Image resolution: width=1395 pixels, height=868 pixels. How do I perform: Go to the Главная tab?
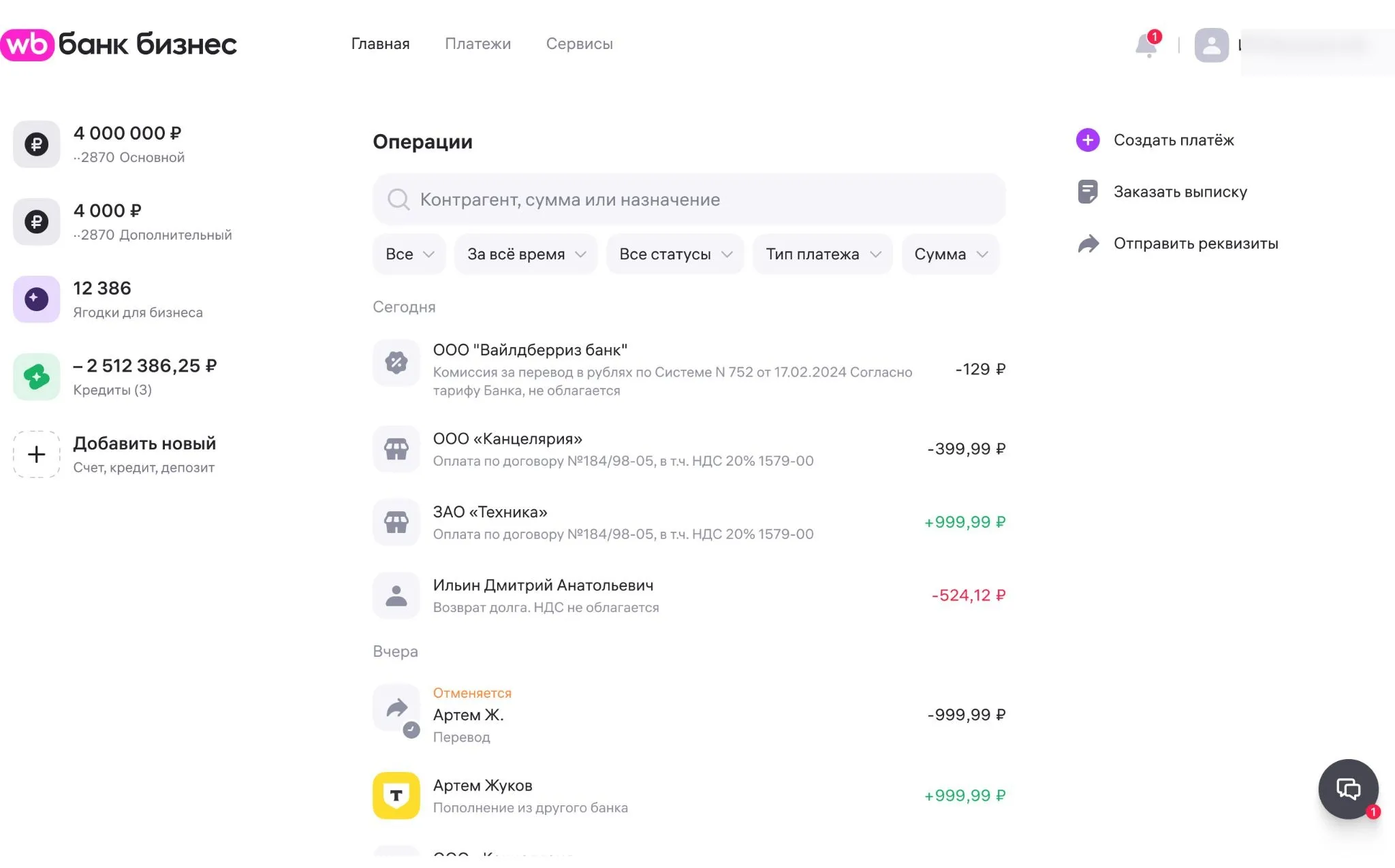(x=380, y=44)
